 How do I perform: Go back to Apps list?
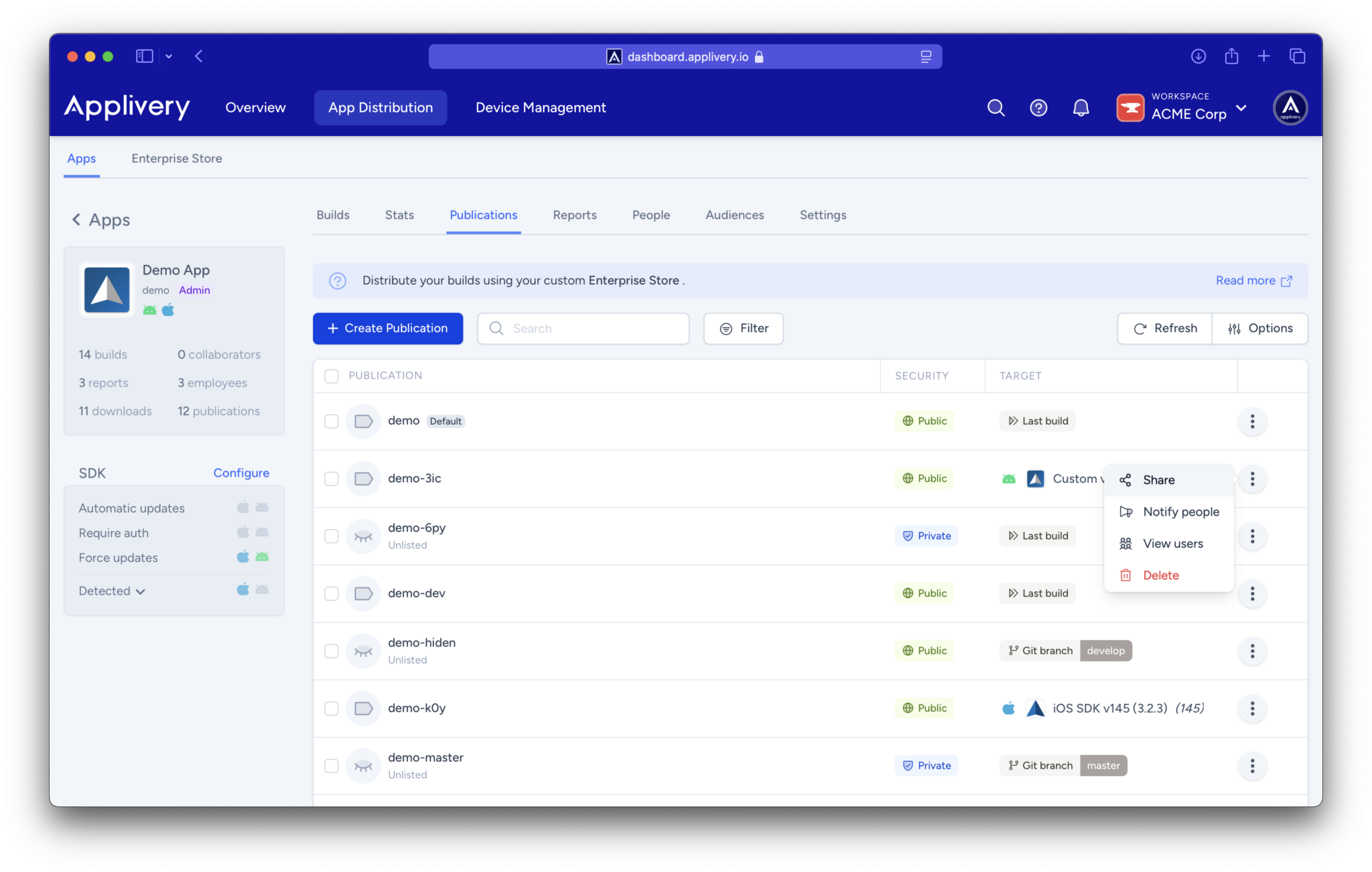[100, 220]
